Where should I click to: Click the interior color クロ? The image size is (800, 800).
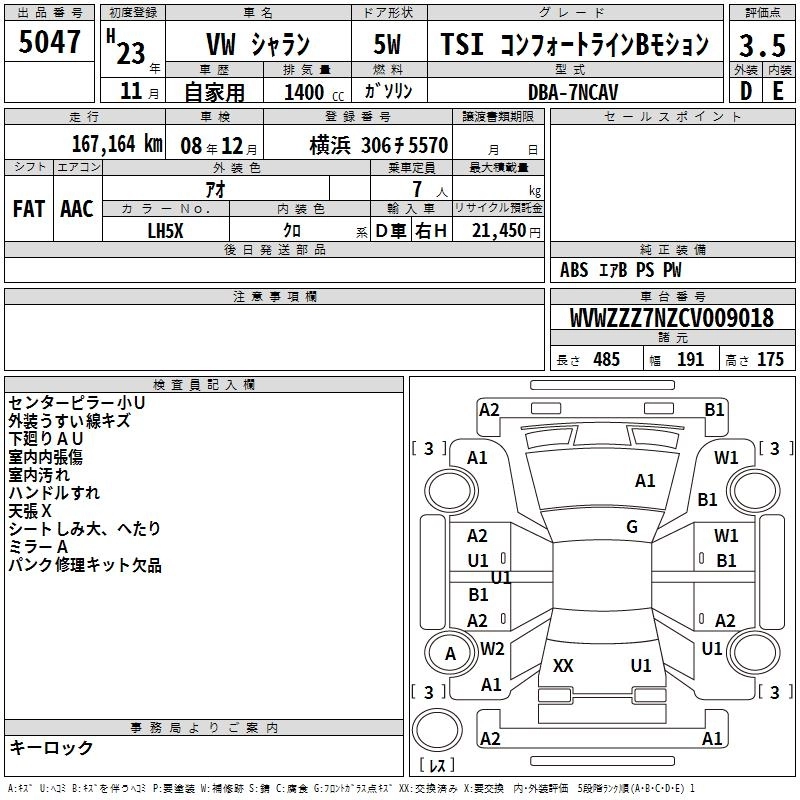point(292,231)
